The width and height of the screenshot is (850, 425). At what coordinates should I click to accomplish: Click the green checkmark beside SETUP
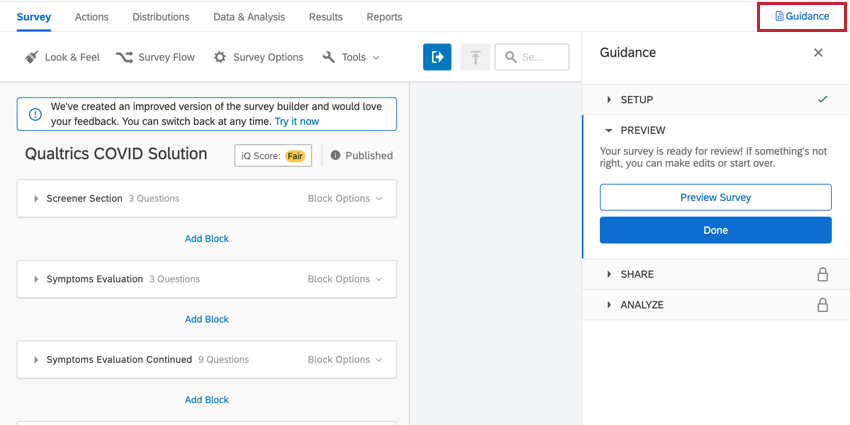(x=822, y=99)
